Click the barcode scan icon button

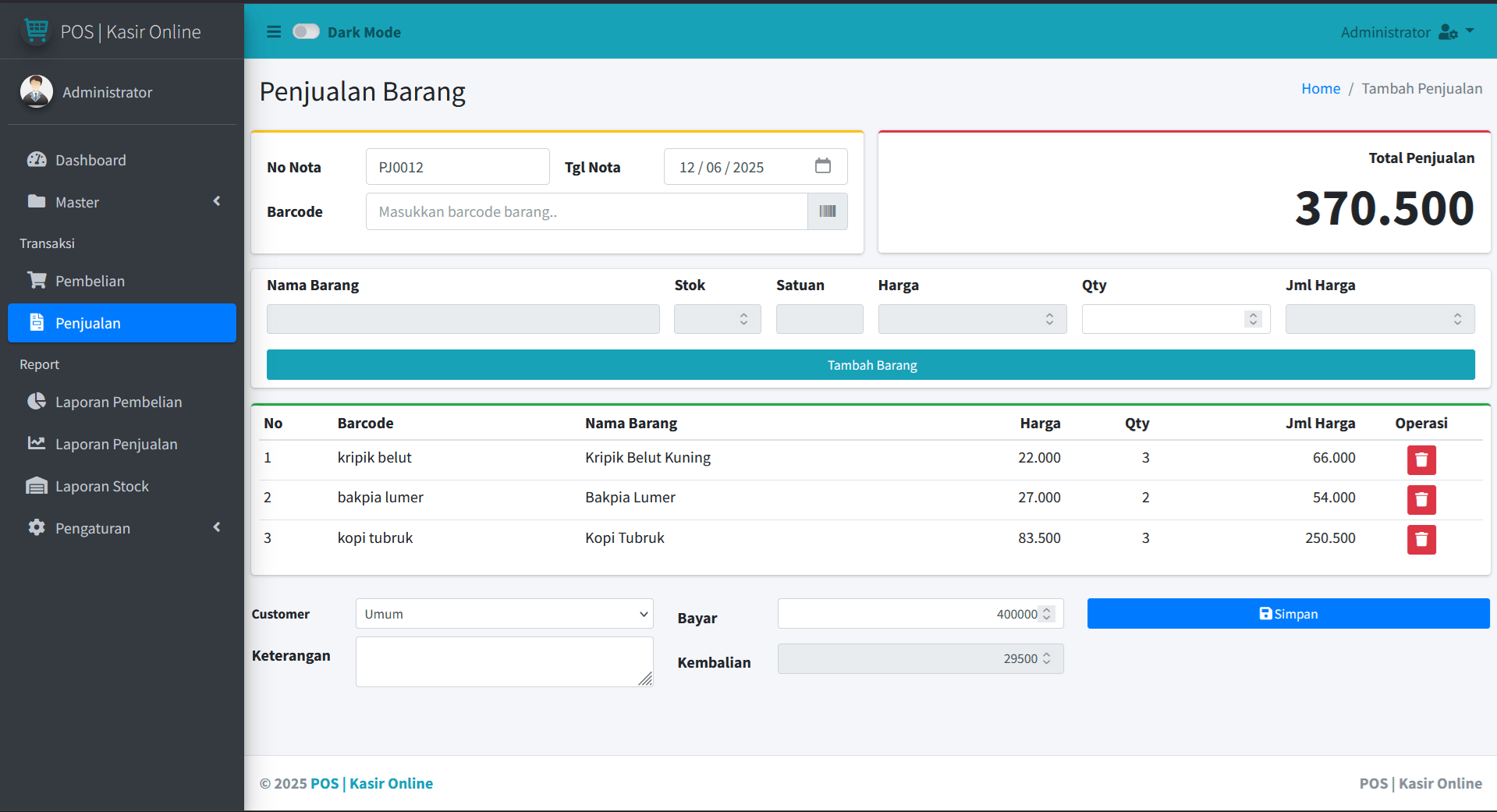(828, 211)
